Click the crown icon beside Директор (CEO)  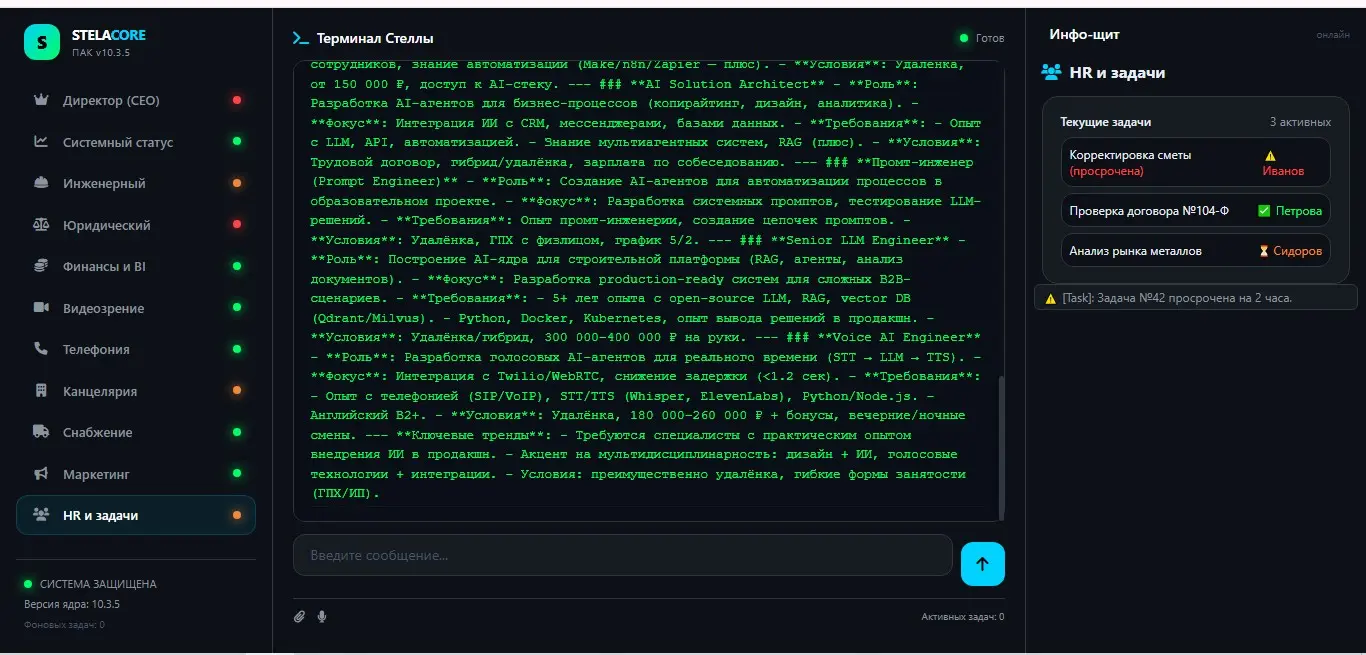click(x=41, y=100)
